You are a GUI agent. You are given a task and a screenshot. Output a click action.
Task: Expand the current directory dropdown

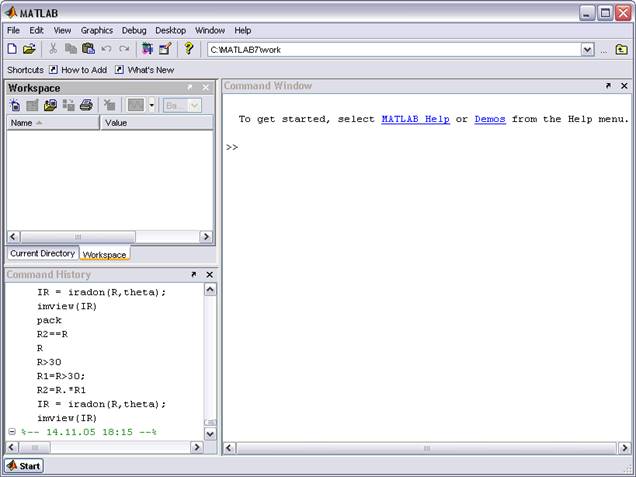click(587, 50)
